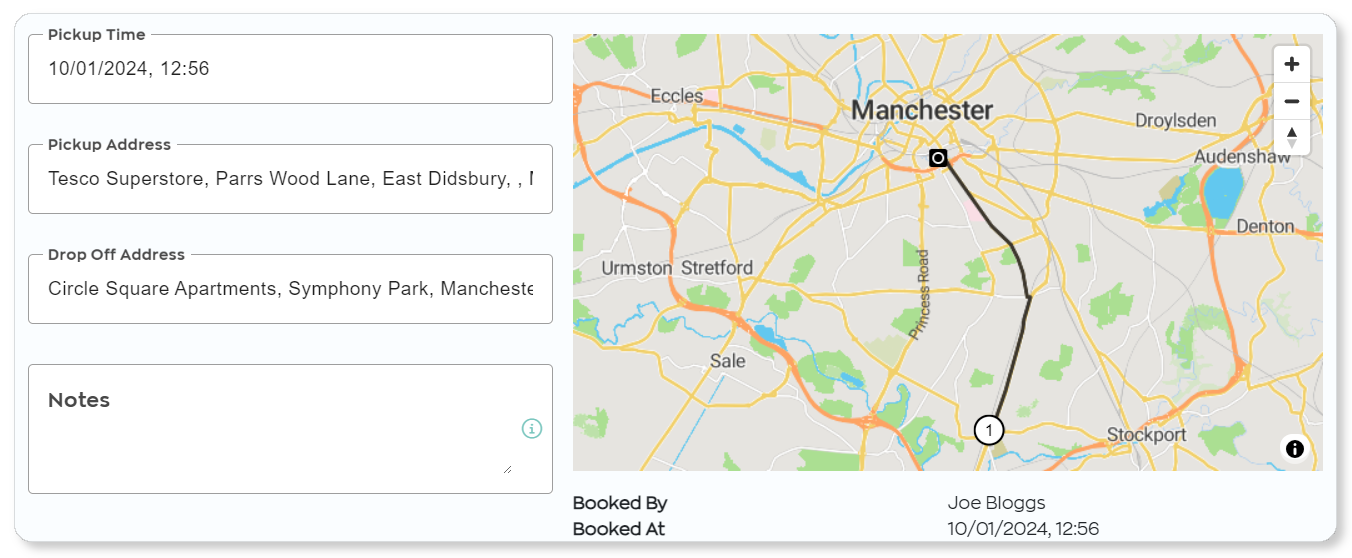
Task: Select the numbered stop marker 1
Action: 989,430
